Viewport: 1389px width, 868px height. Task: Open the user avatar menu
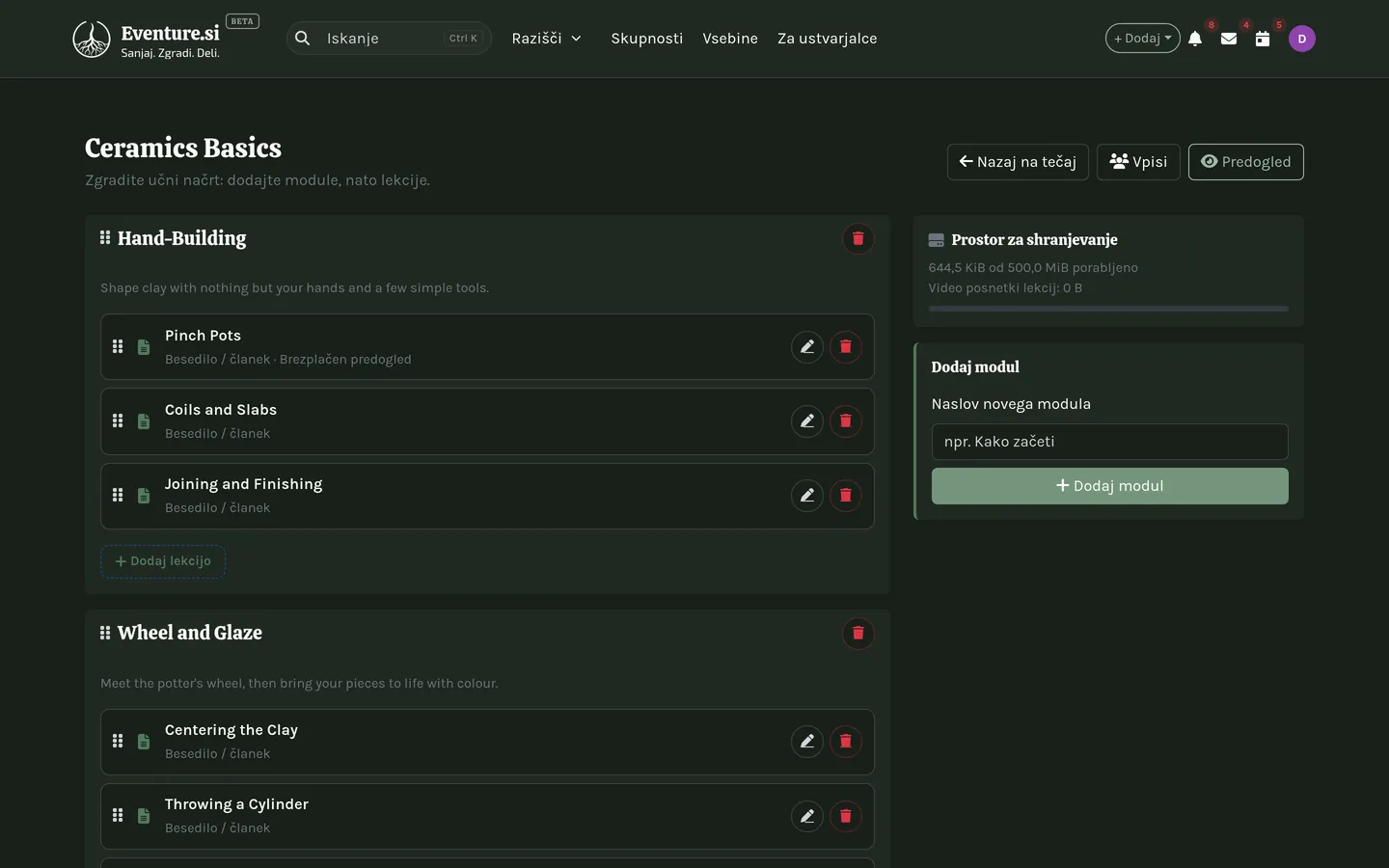tap(1302, 39)
